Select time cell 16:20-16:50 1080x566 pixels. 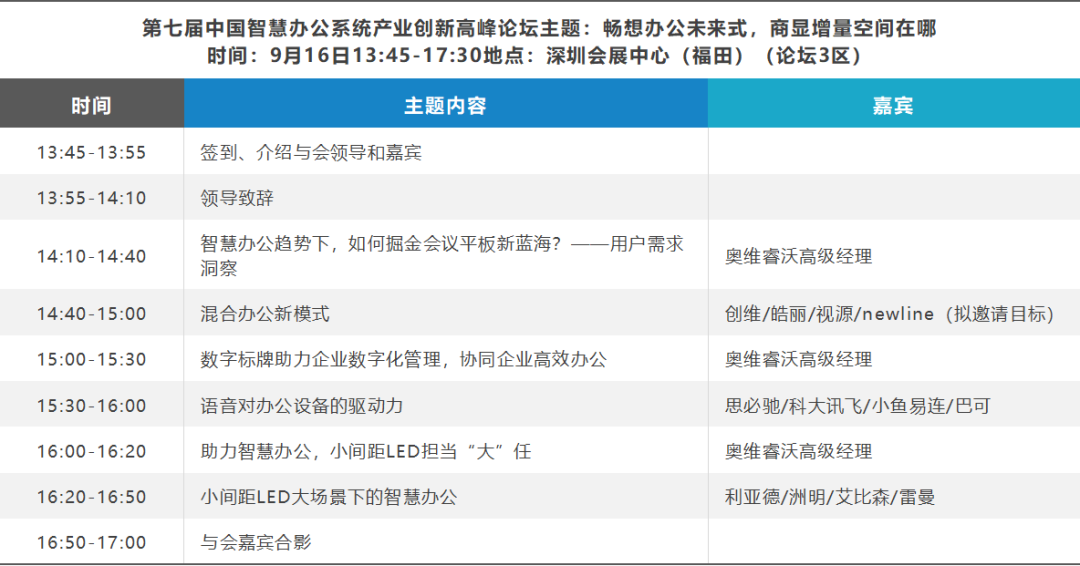coord(92,496)
